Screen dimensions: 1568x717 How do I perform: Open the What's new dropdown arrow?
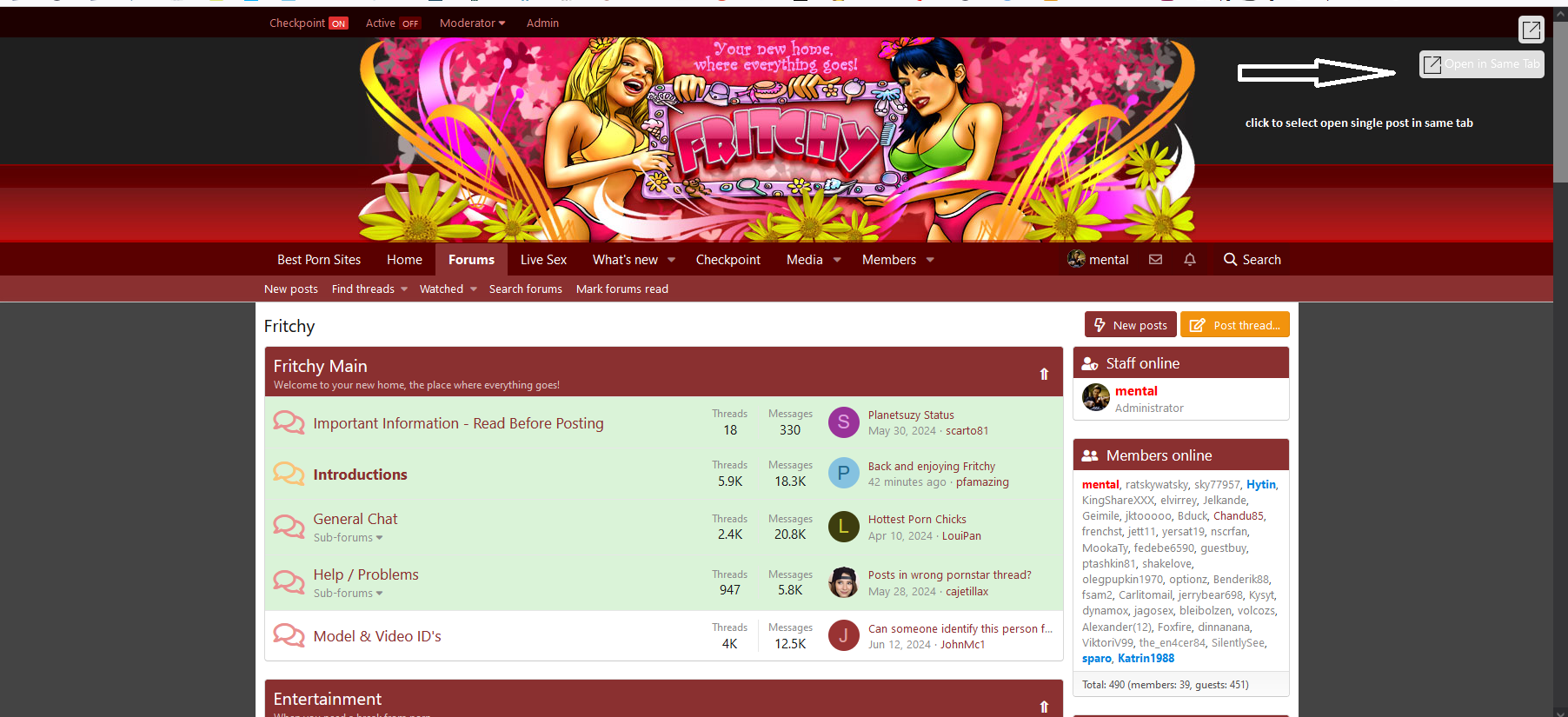tap(671, 260)
